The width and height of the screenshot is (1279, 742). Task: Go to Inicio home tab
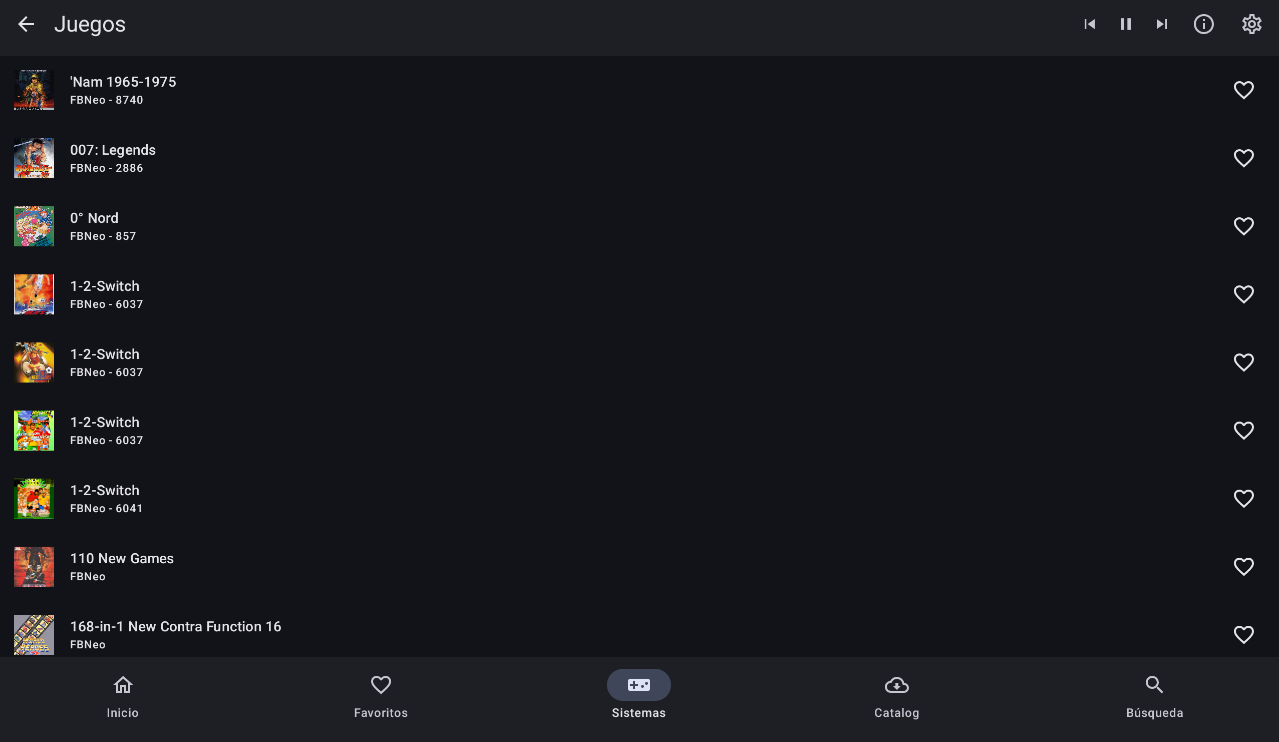click(123, 697)
